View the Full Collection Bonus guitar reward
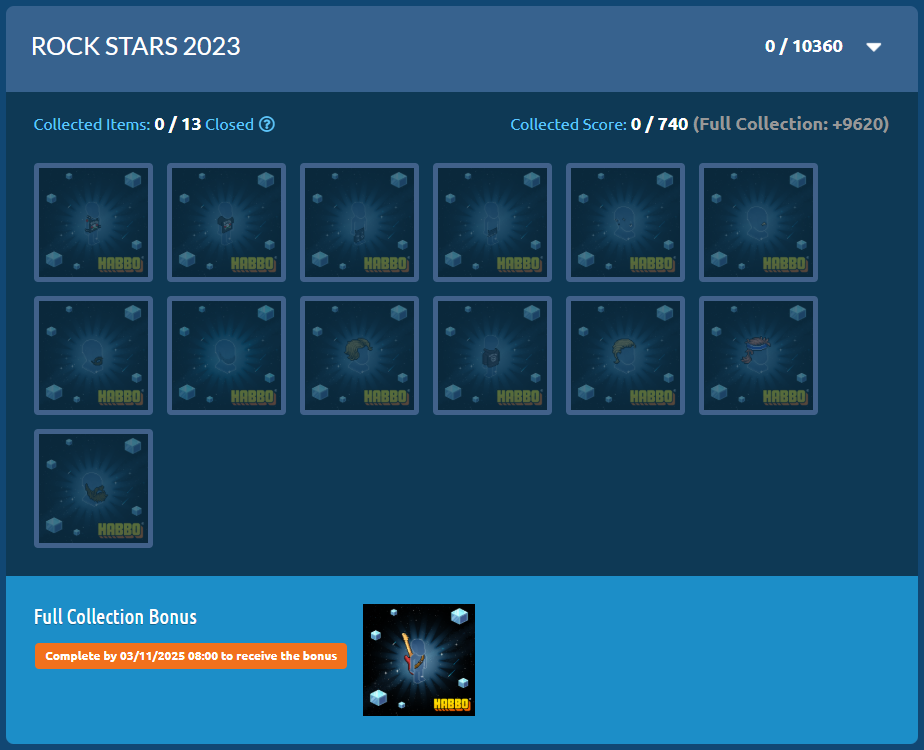This screenshot has width=924, height=750. point(419,660)
